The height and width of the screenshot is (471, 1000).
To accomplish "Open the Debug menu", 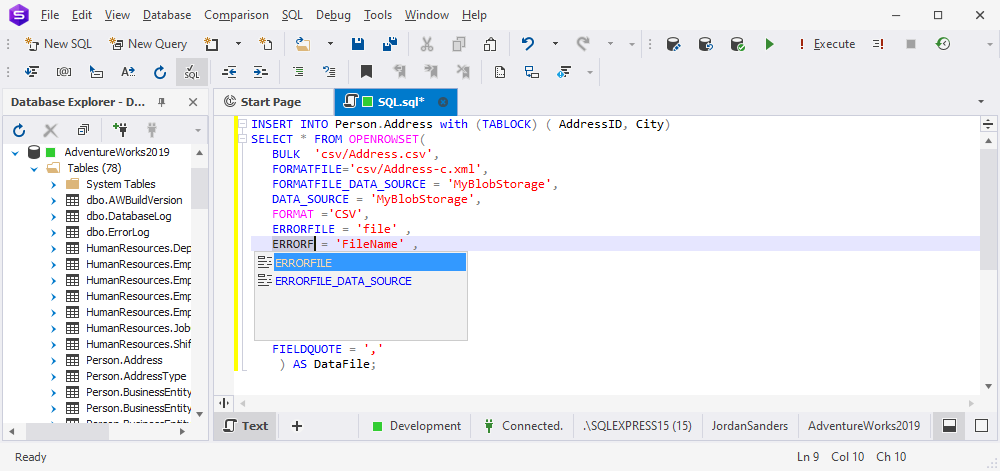I will (x=334, y=15).
